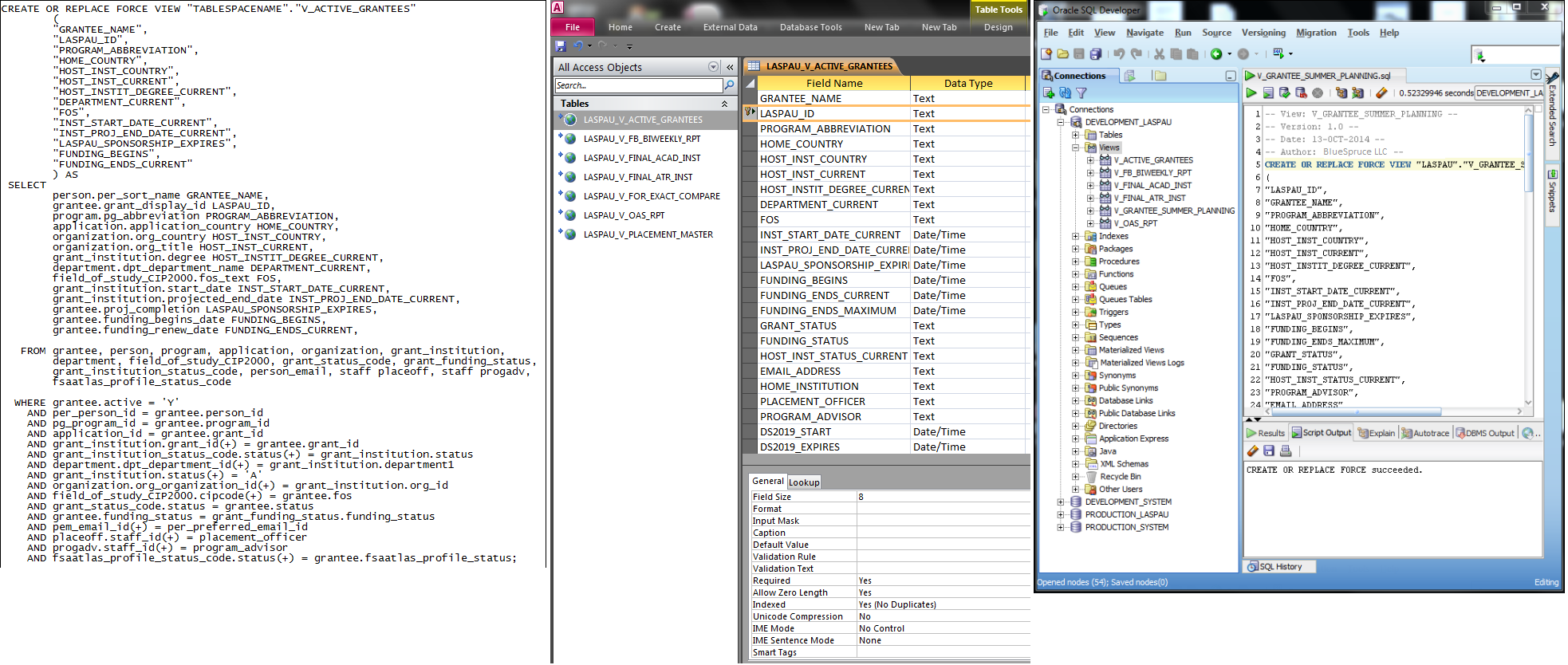
Task: Expand the PRODUCTION_LASPAU connection
Action: 1061,514
